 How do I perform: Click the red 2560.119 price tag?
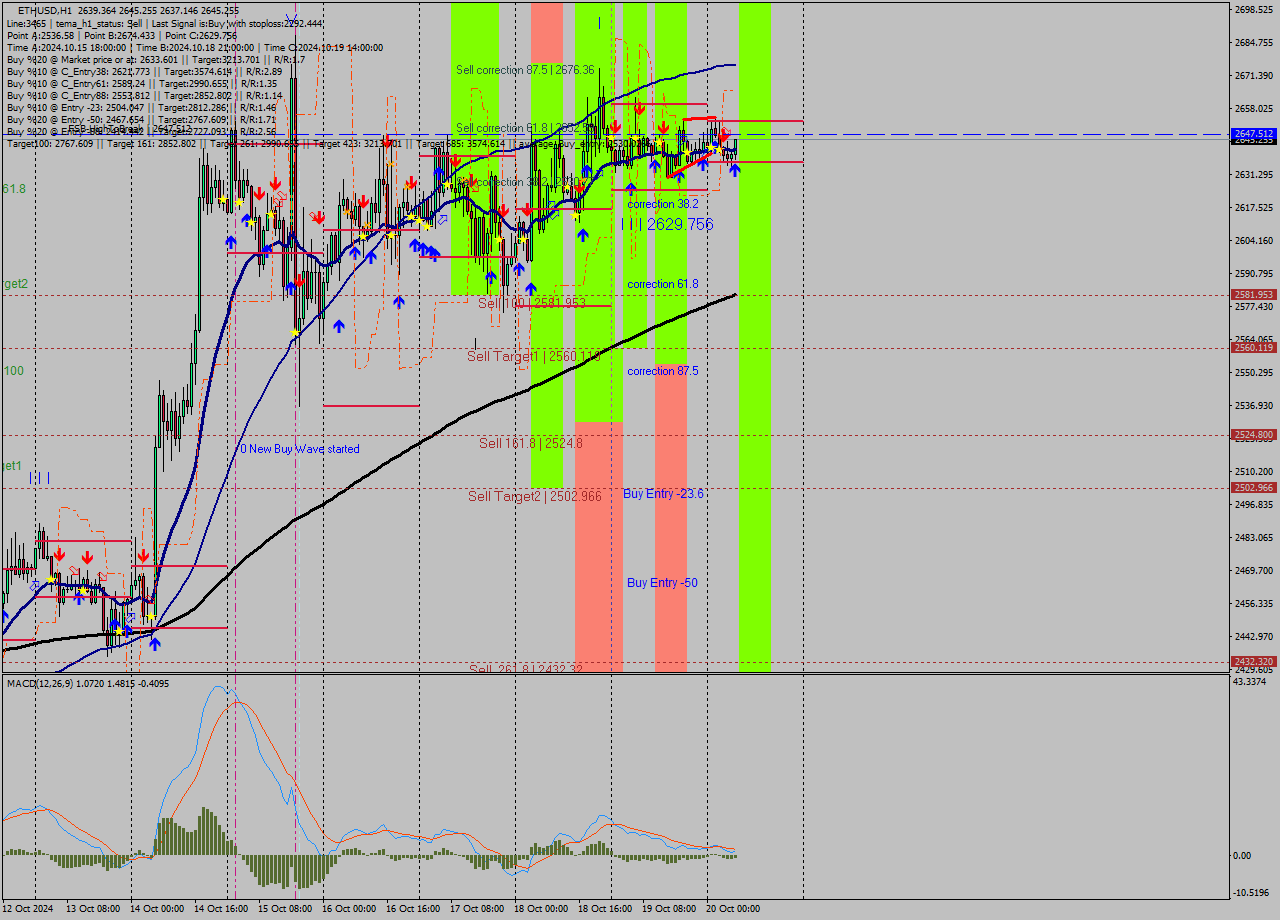tap(1253, 347)
